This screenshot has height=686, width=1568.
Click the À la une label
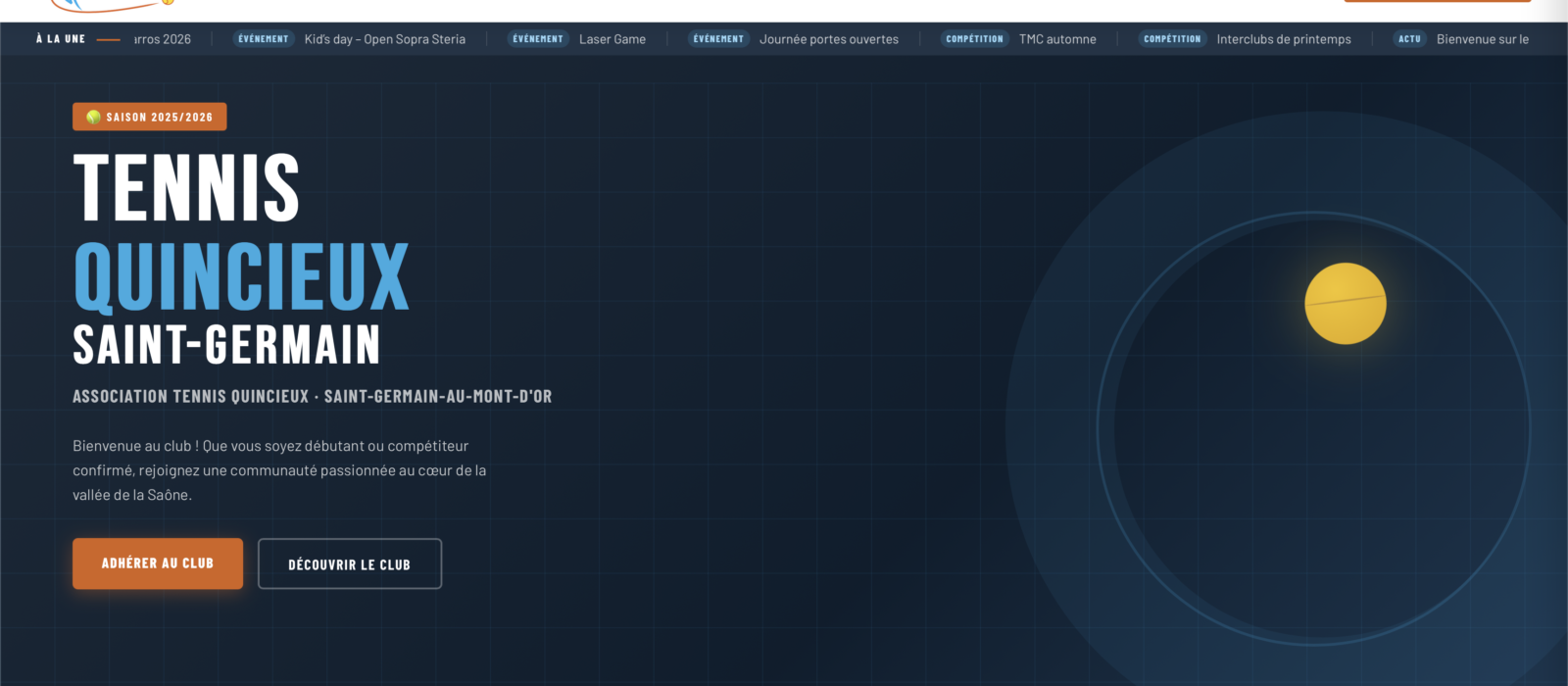coord(61,39)
